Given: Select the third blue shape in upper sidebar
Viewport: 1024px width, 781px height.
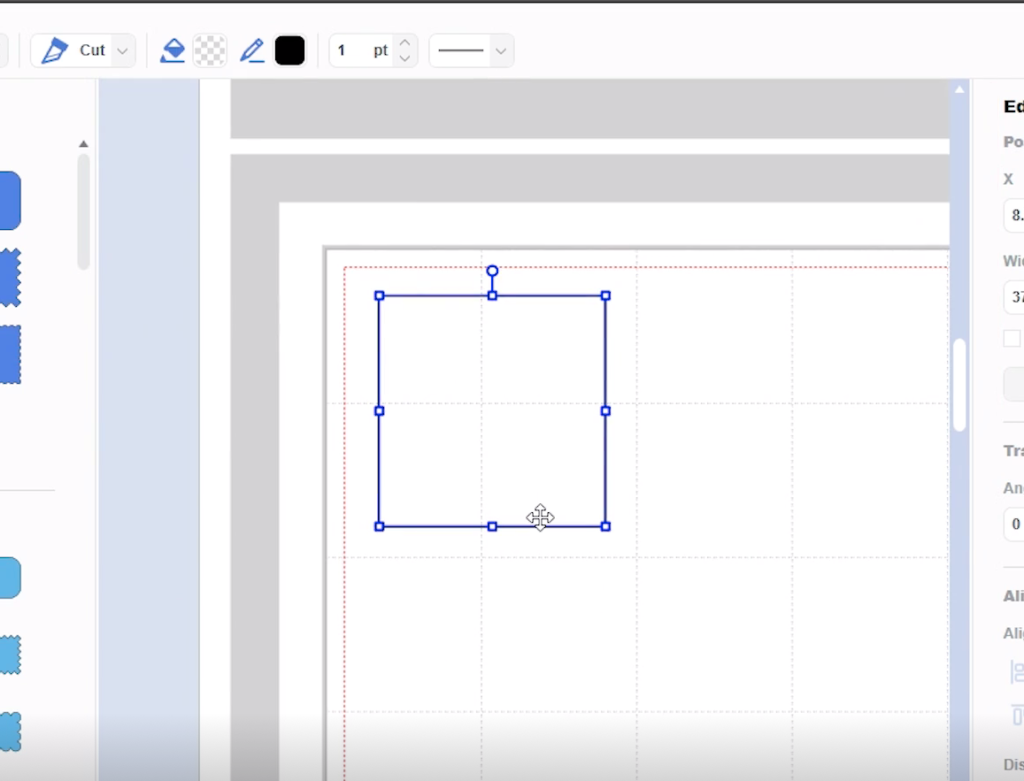Looking at the screenshot, I should pos(8,354).
